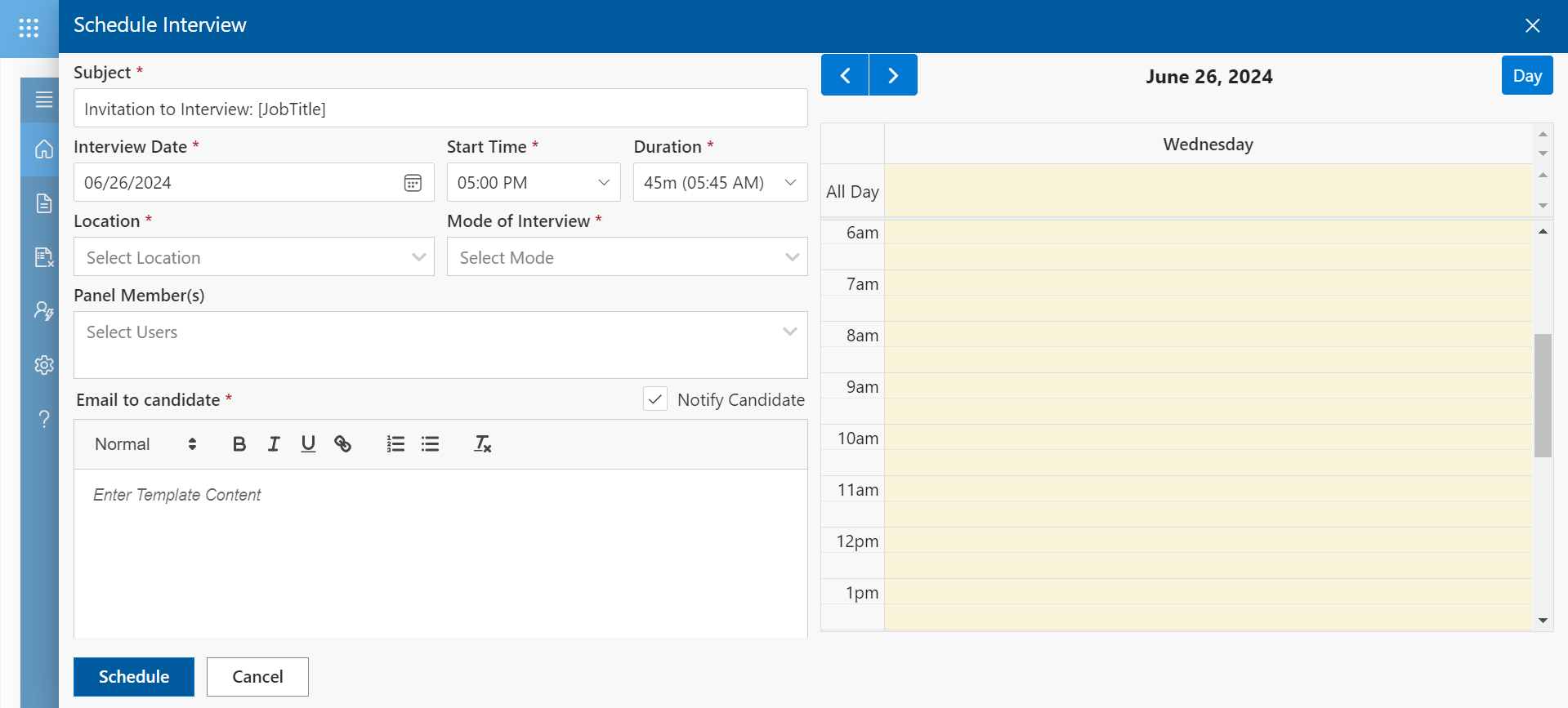
Task: Open the settings gear sidebar icon
Action: pos(44,365)
